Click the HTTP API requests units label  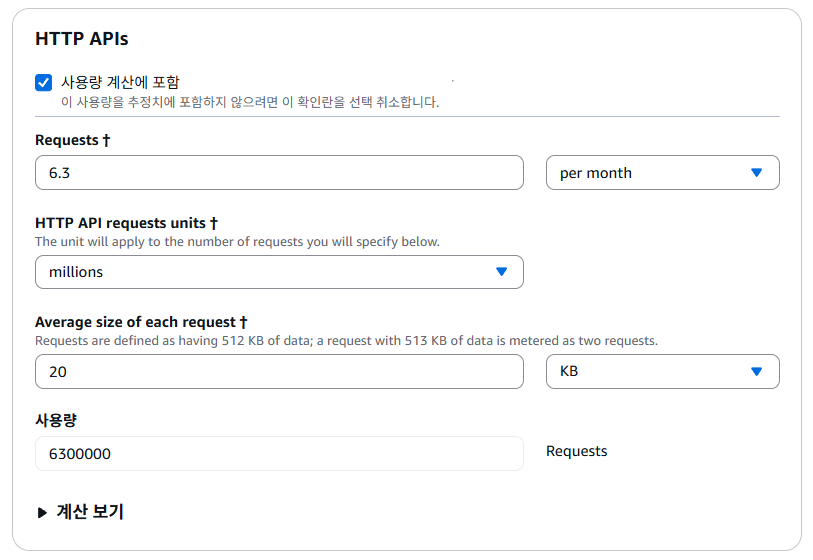point(126,223)
